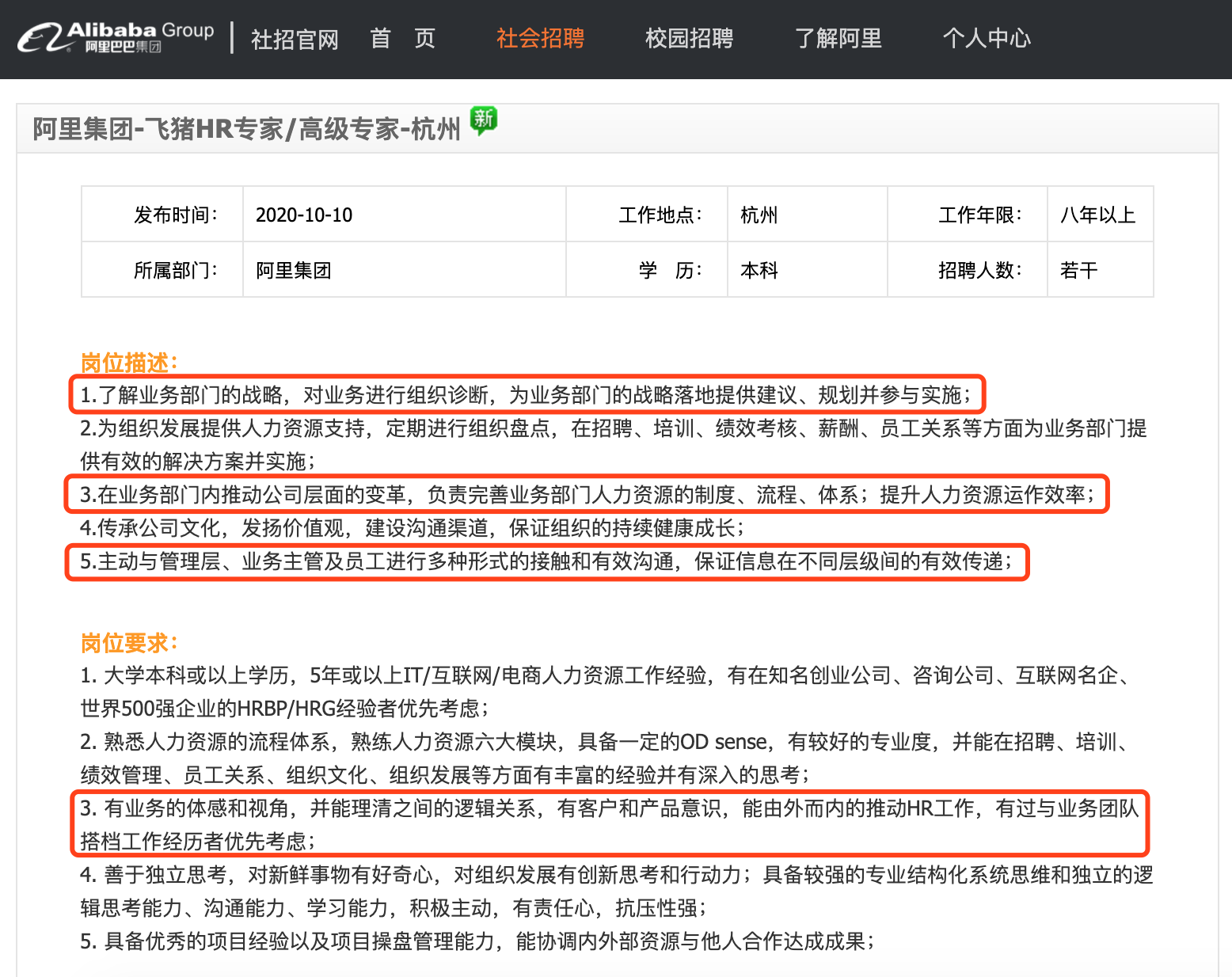This screenshot has width=1232, height=977.
Task: Click the 所属部门 label cell
Action: tap(162, 270)
